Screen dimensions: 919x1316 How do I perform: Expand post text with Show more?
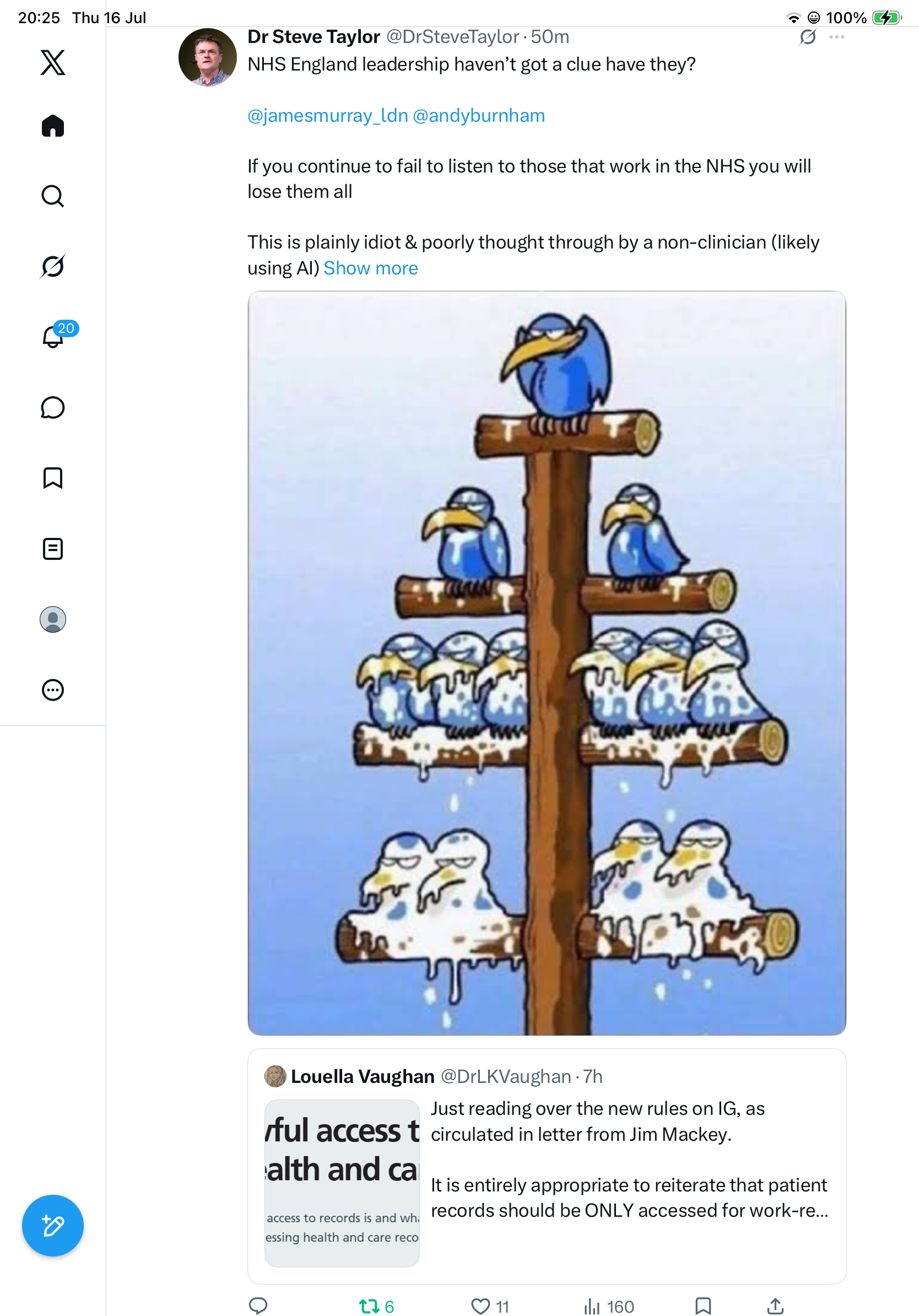coord(371,268)
